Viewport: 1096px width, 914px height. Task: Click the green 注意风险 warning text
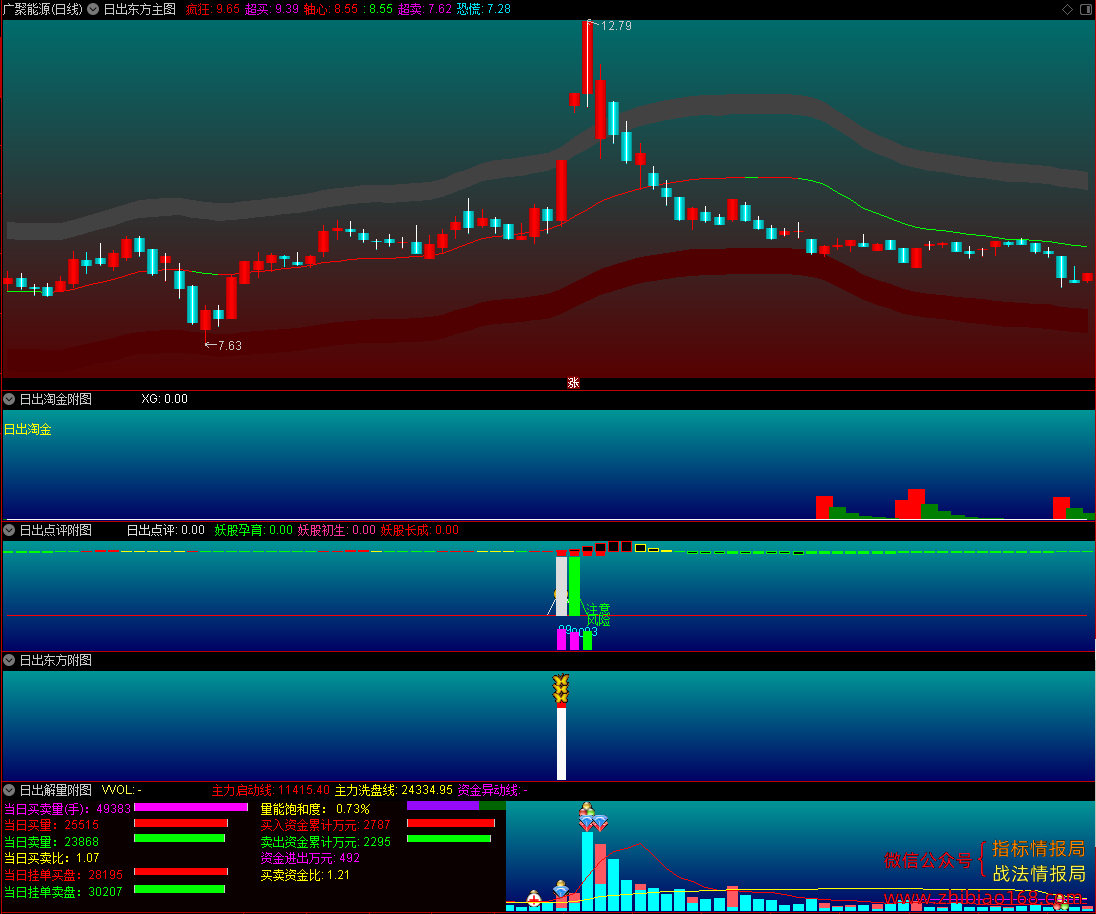click(x=598, y=614)
